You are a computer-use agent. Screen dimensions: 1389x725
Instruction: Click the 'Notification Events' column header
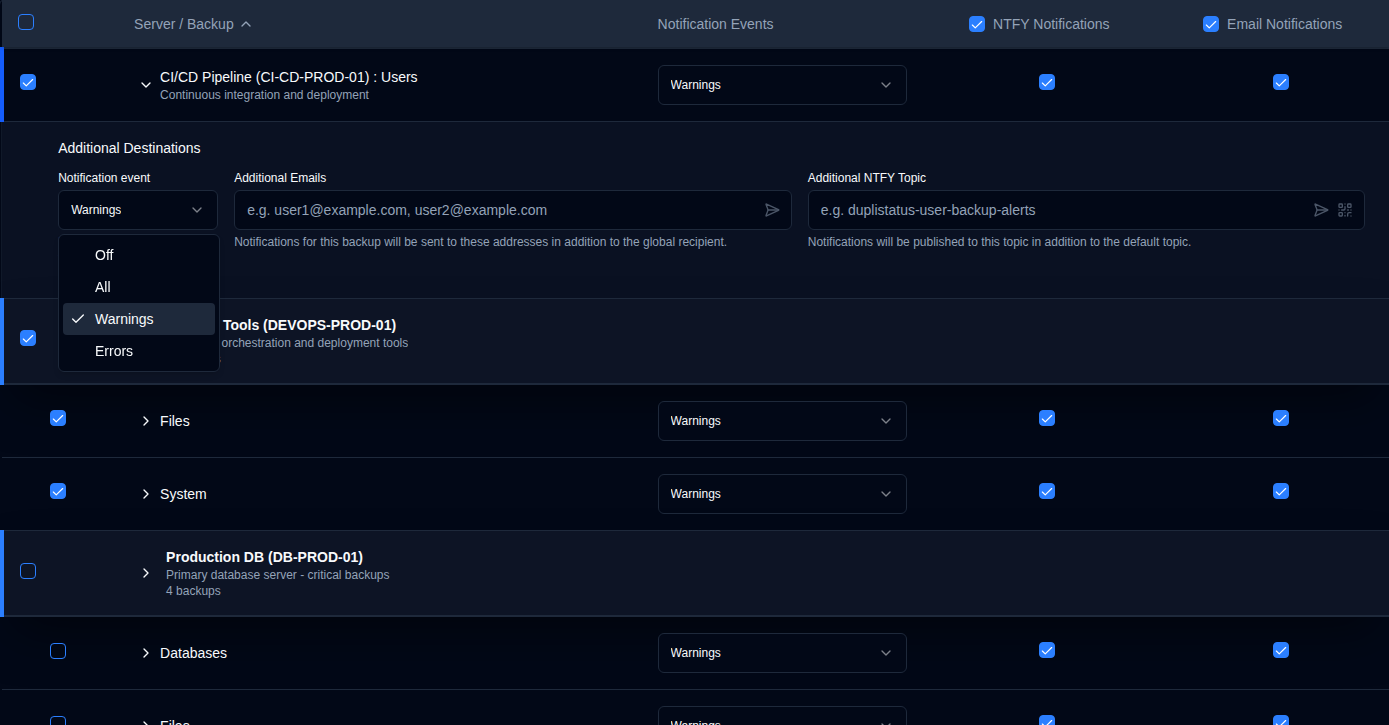click(715, 24)
